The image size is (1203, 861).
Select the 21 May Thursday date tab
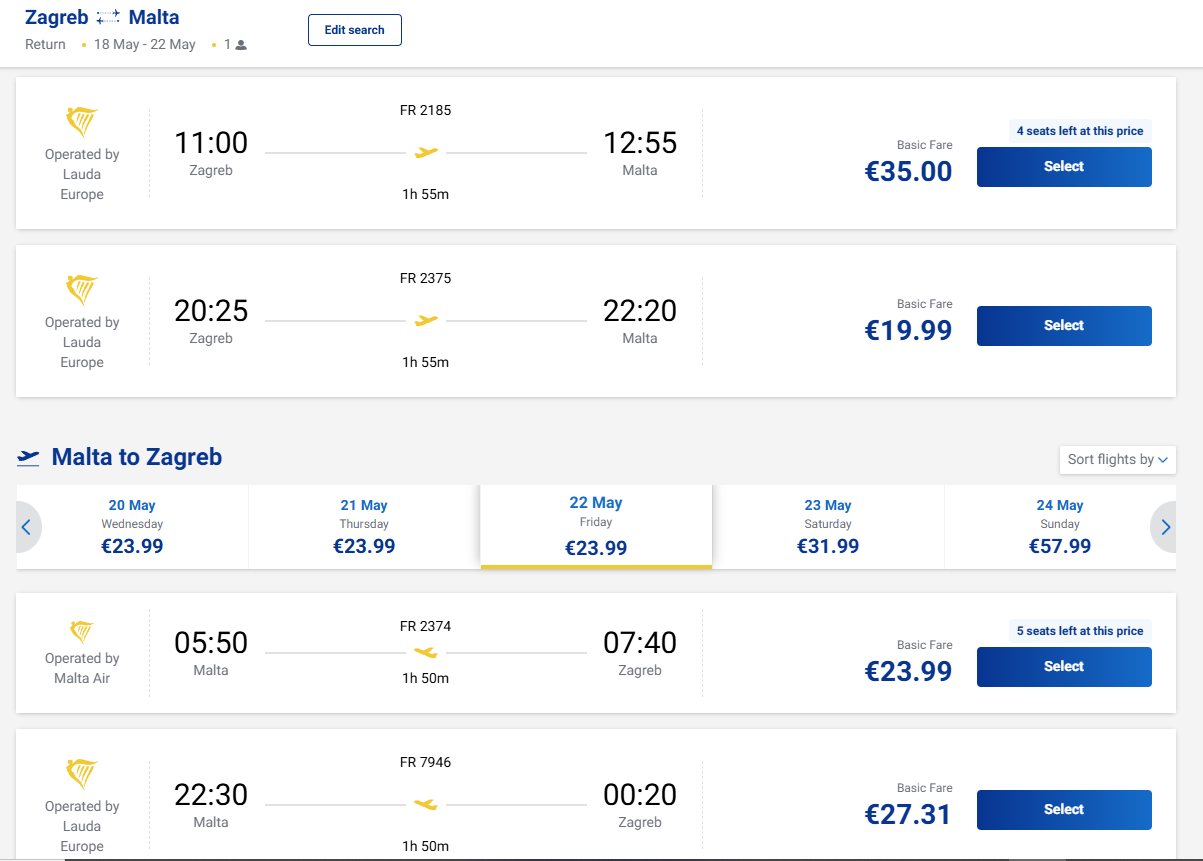(364, 527)
